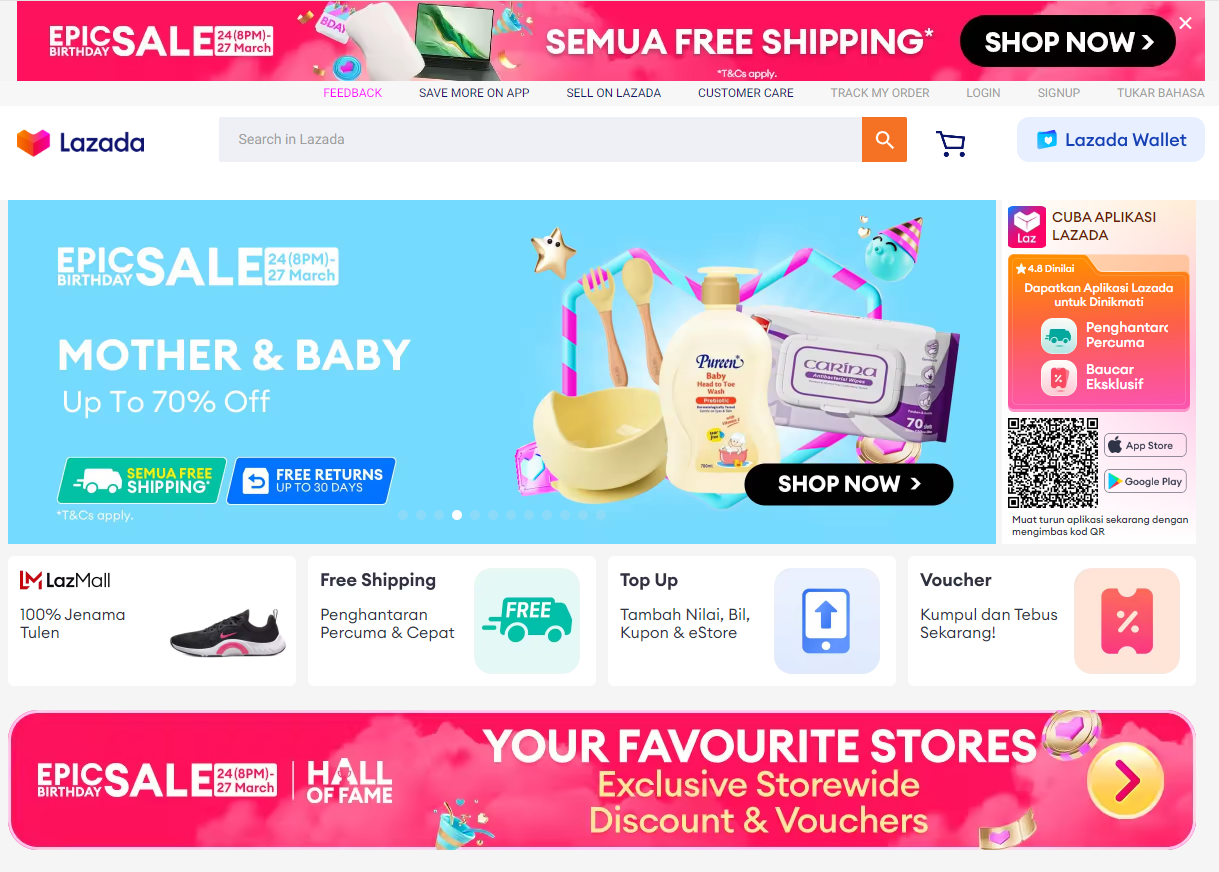The width and height of the screenshot is (1219, 872).
Task: Click the Top Up phone icon
Action: (x=827, y=620)
